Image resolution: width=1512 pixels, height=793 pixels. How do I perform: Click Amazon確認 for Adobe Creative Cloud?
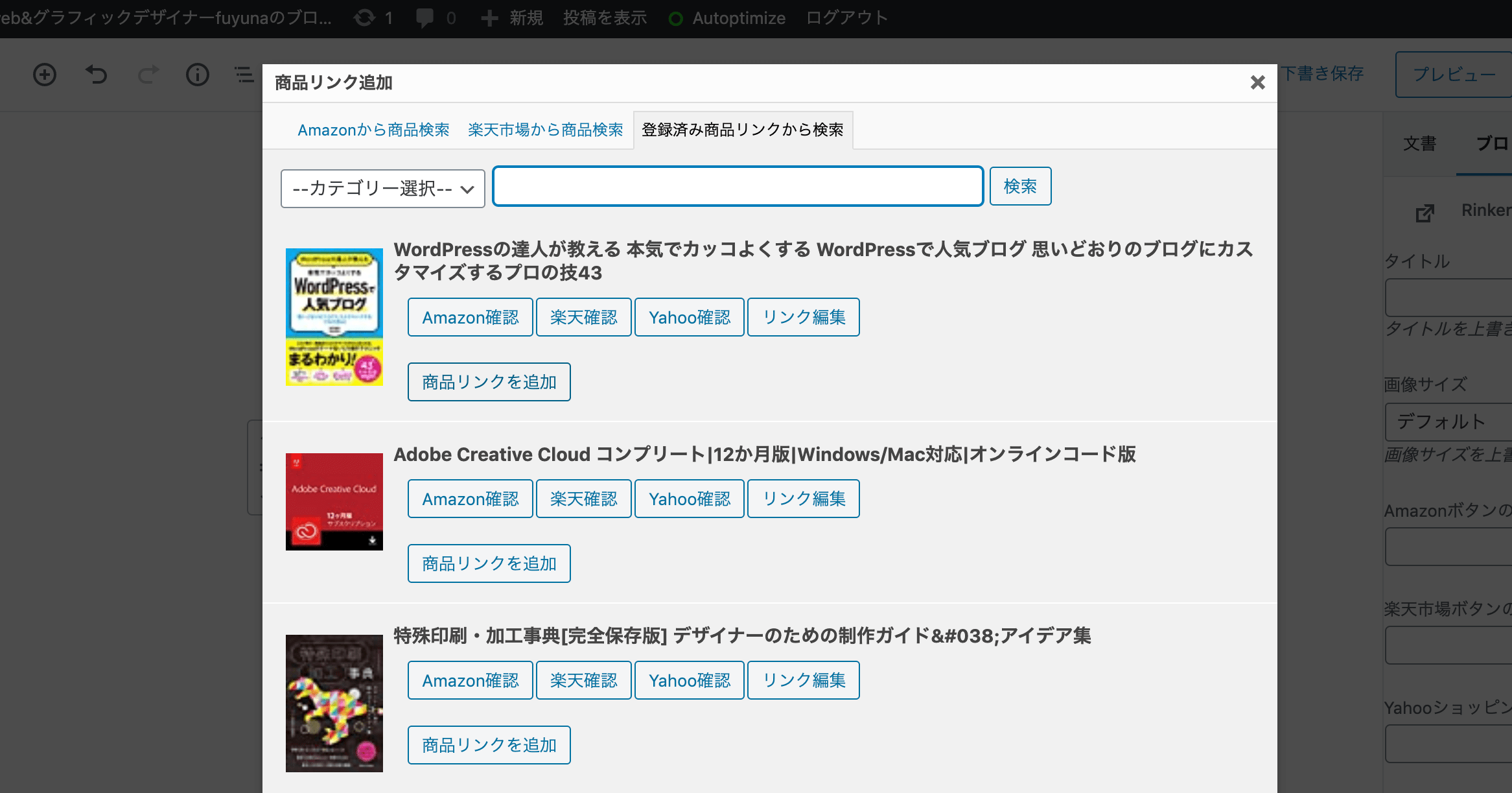click(471, 499)
